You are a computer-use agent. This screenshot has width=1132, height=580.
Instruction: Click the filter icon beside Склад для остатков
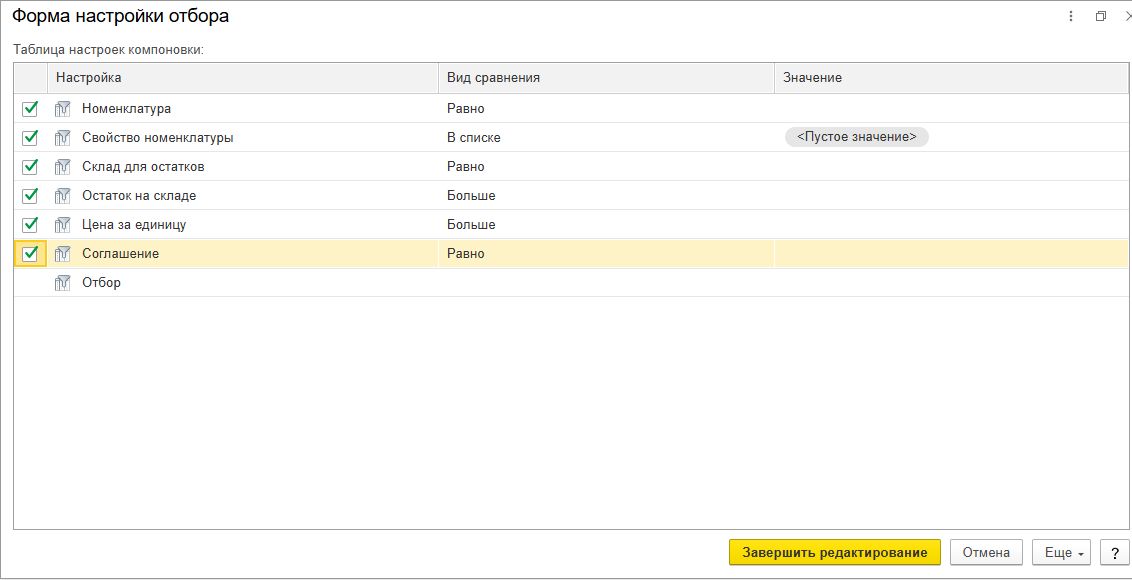tap(62, 167)
